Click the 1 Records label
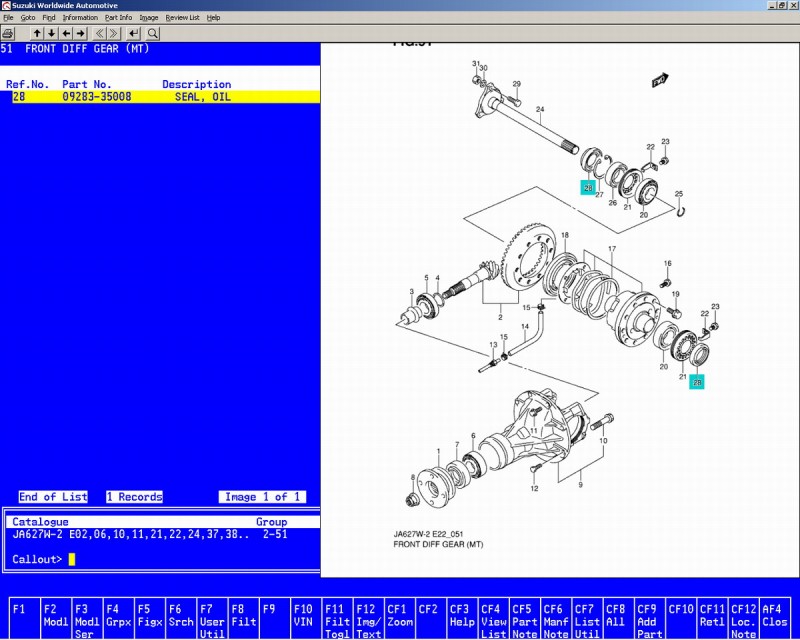This screenshot has height=640, width=800. 135,497
